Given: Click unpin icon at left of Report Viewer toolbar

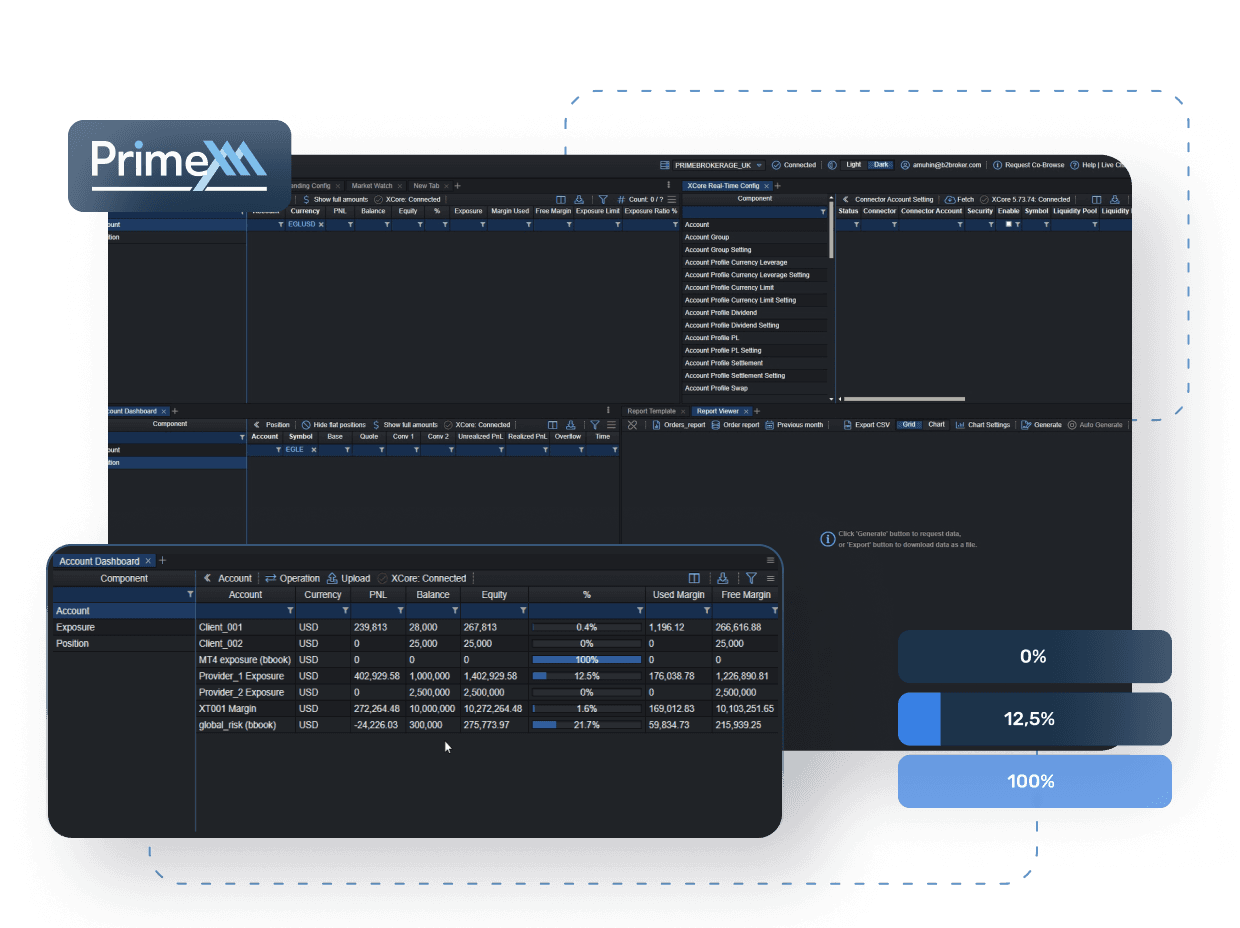Looking at the screenshot, I should [632, 425].
